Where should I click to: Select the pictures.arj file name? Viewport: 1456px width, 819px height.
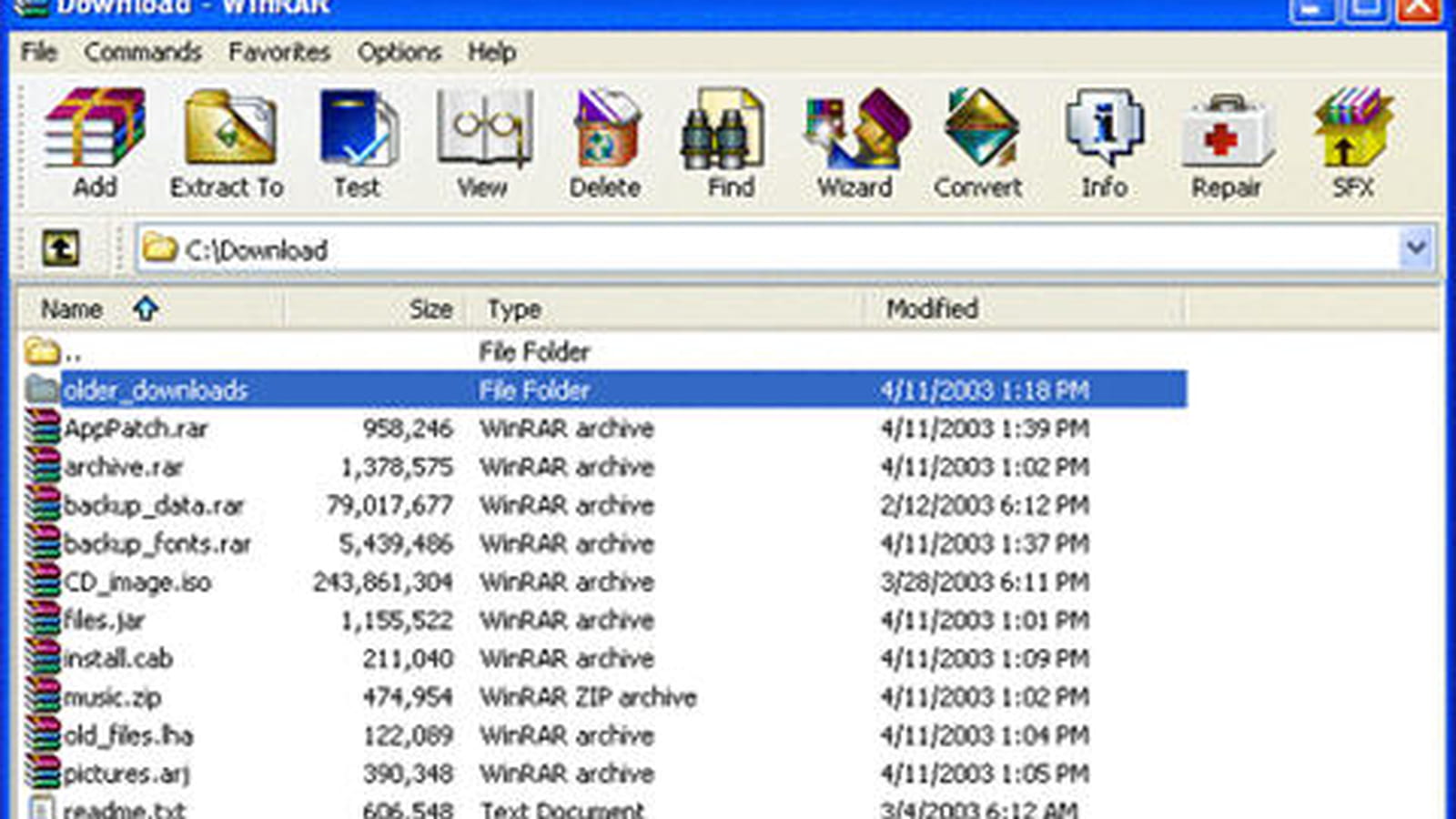[126, 773]
